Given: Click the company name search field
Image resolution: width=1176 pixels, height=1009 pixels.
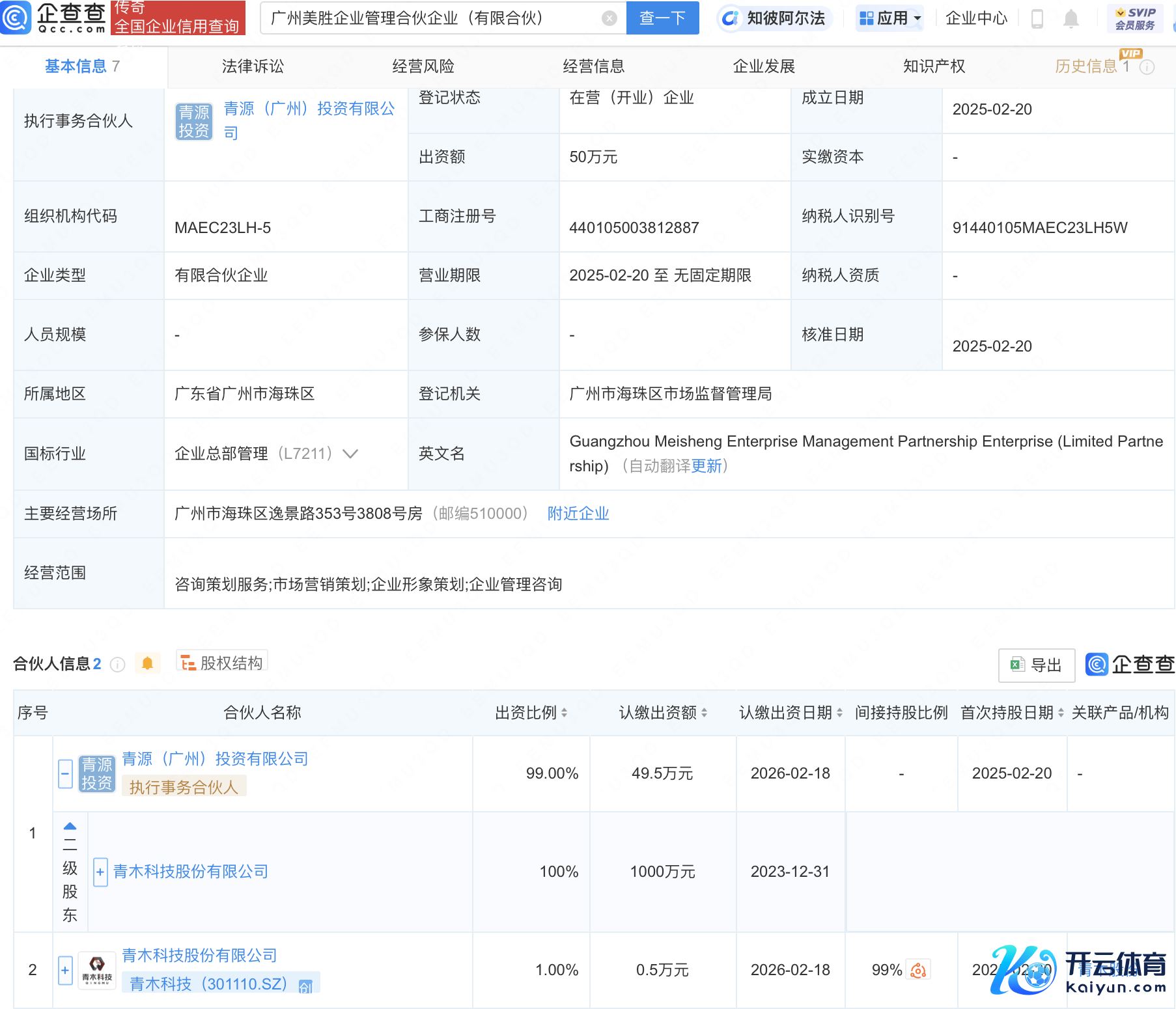Looking at the screenshot, I should point(430,18).
